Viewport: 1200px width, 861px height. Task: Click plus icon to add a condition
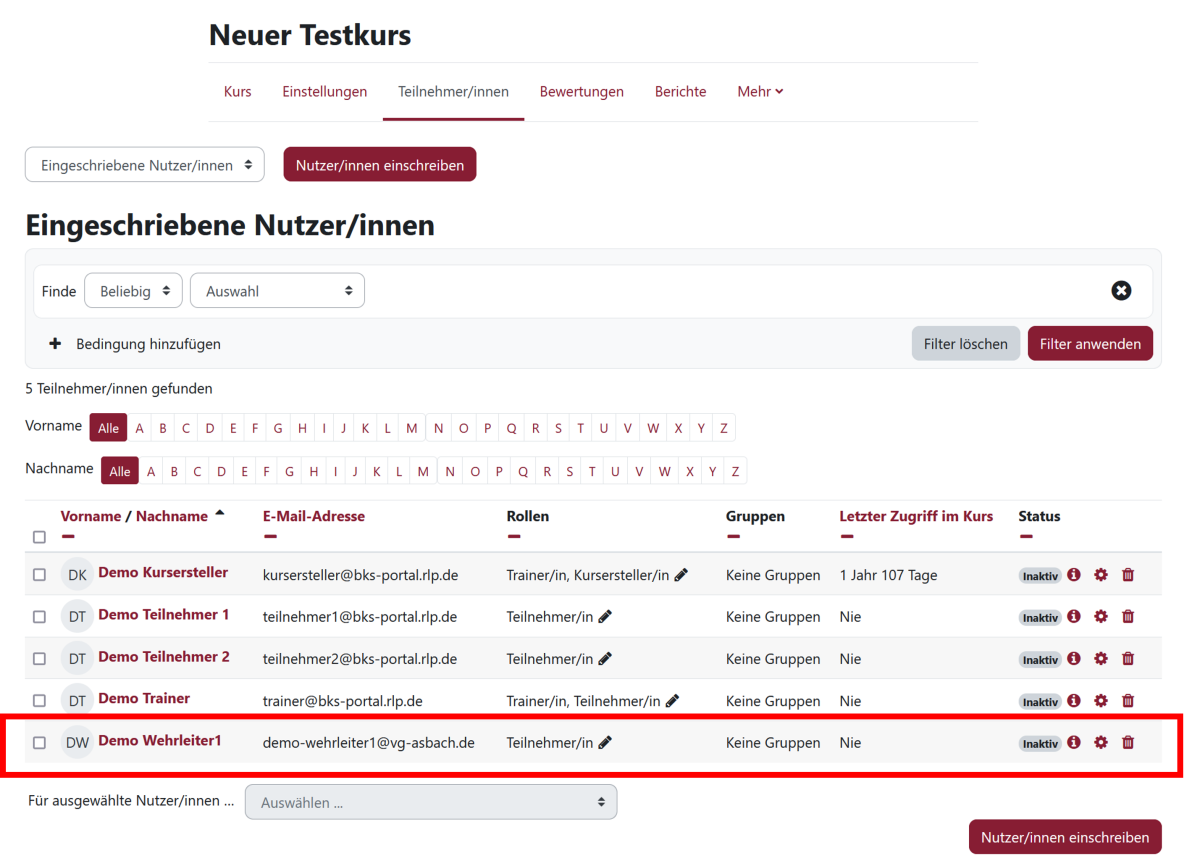tap(55, 344)
